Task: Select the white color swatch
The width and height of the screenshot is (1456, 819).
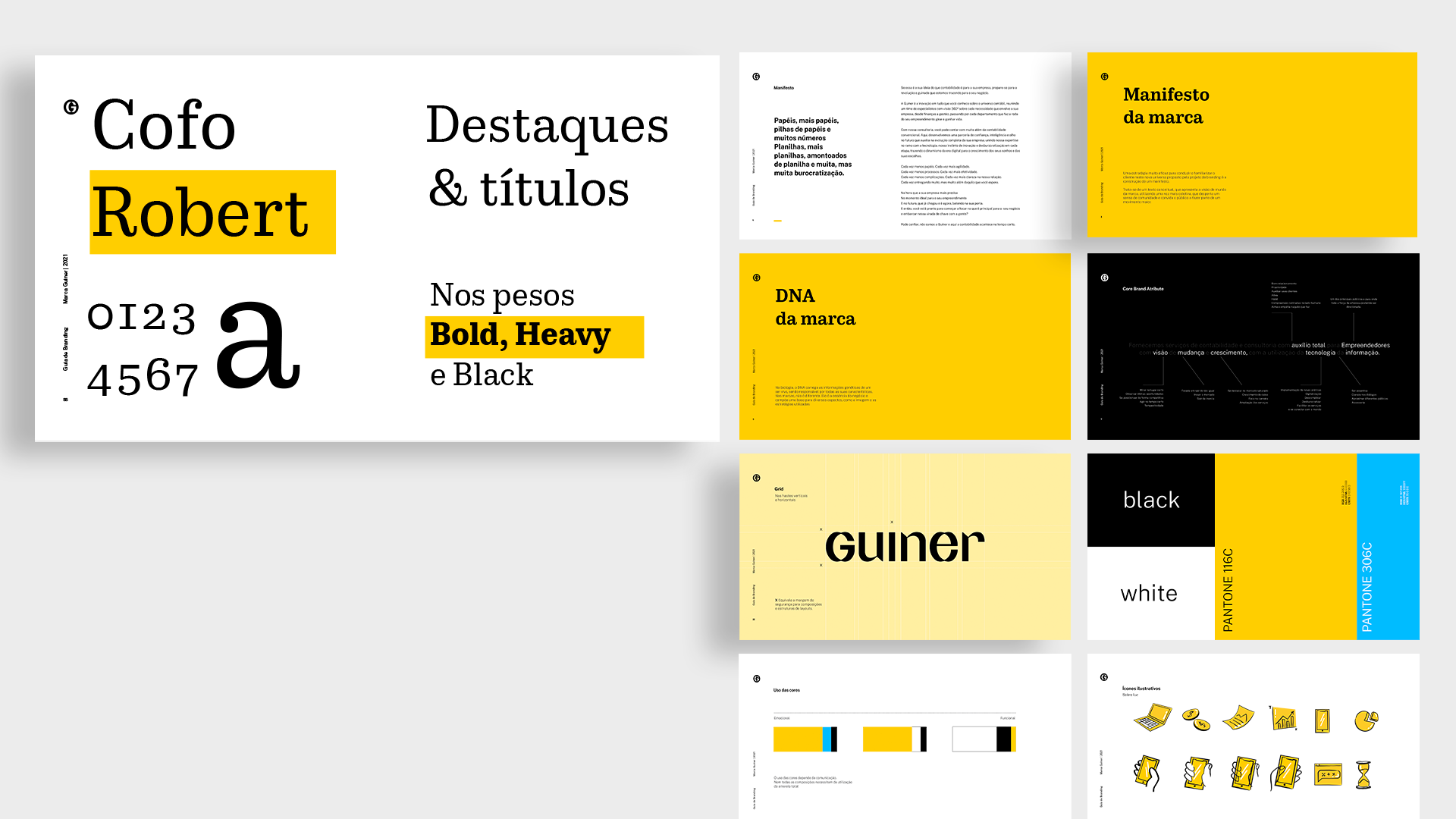Action: point(1151,593)
